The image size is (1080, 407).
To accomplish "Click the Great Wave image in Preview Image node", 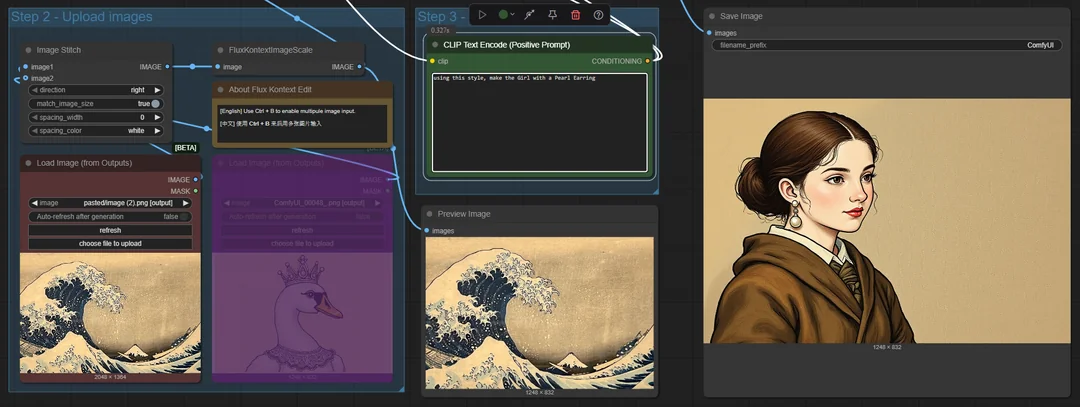I will [539, 313].
